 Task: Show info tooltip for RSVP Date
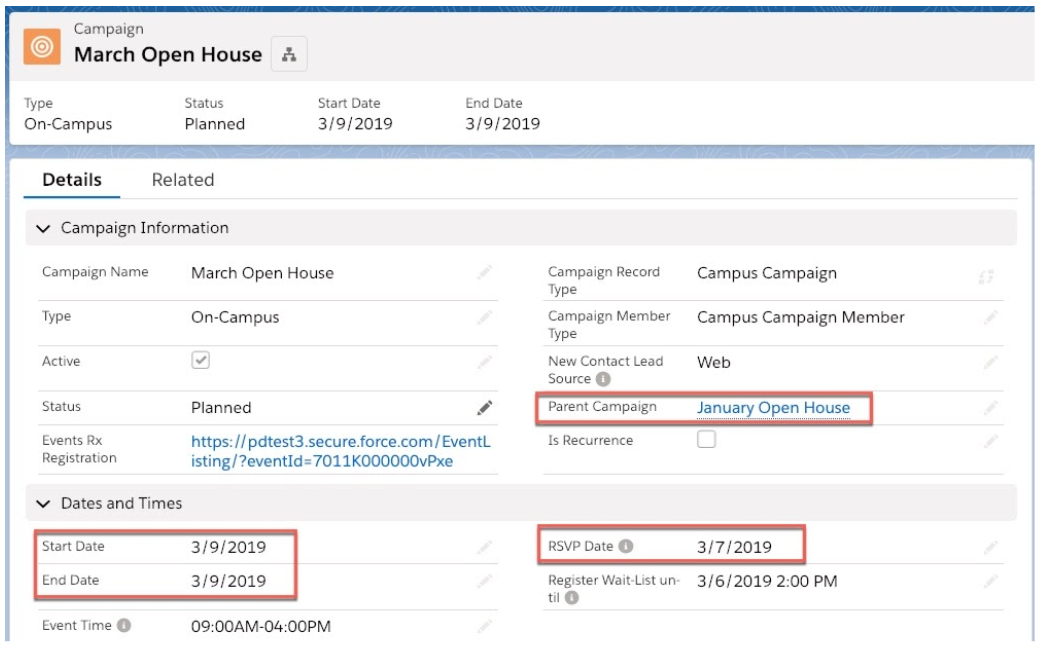click(626, 546)
